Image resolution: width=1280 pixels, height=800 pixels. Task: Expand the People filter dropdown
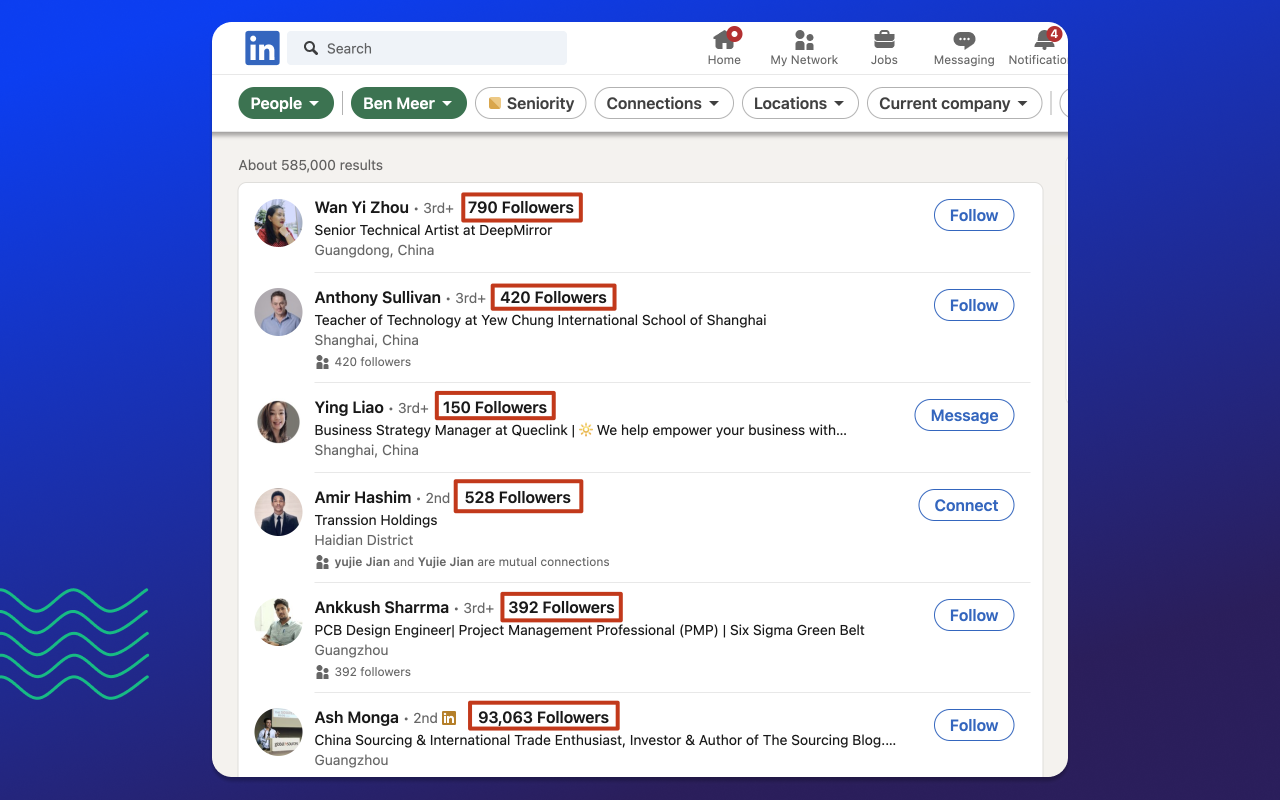coord(286,103)
